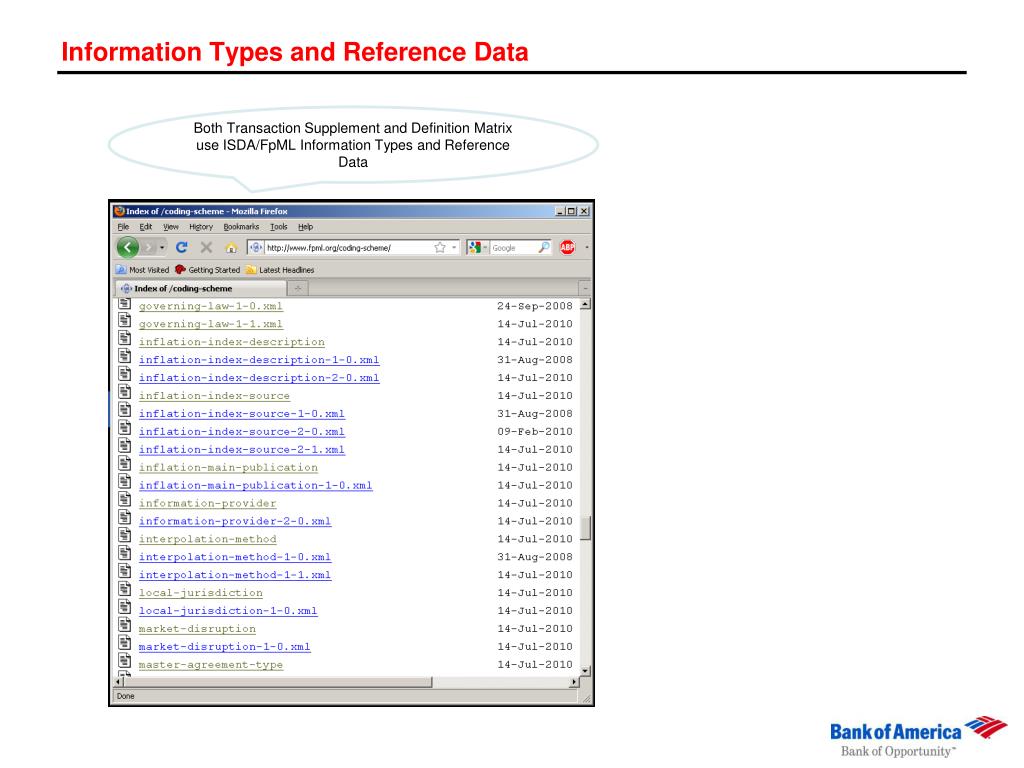1024x768 pixels.
Task: Open the list-all-tabs dropdown on the tab bar
Action: (x=584, y=288)
